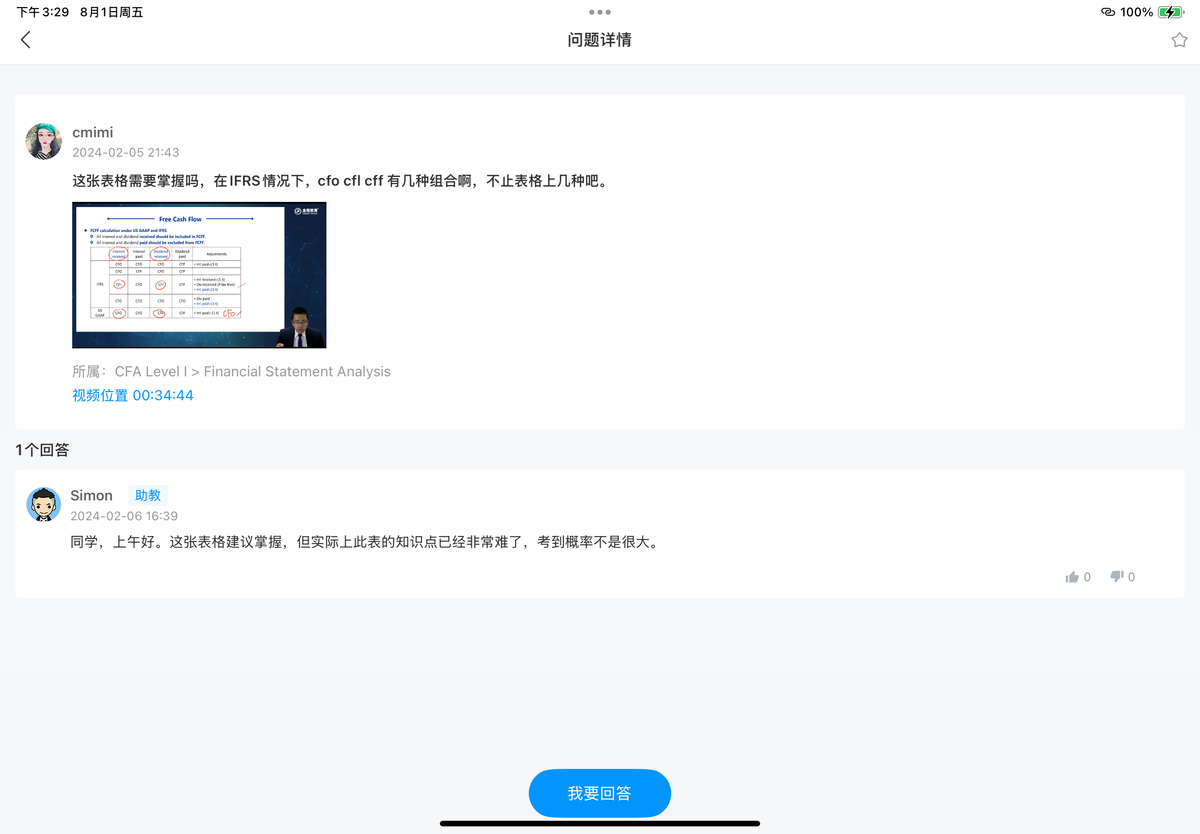1200x834 pixels.
Task: Open Simon's profile avatar
Action: coord(43,505)
